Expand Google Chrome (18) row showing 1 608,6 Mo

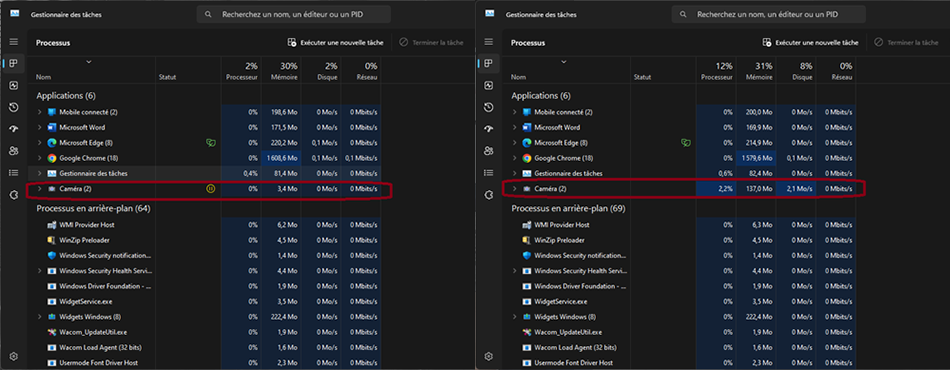point(39,158)
